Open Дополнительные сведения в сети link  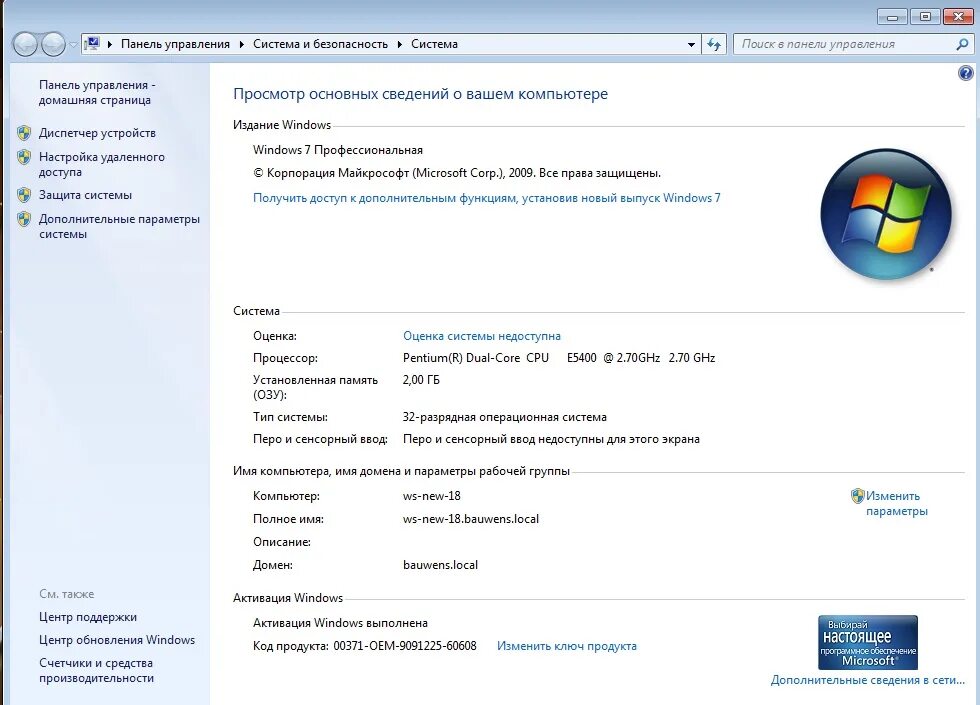(868, 680)
